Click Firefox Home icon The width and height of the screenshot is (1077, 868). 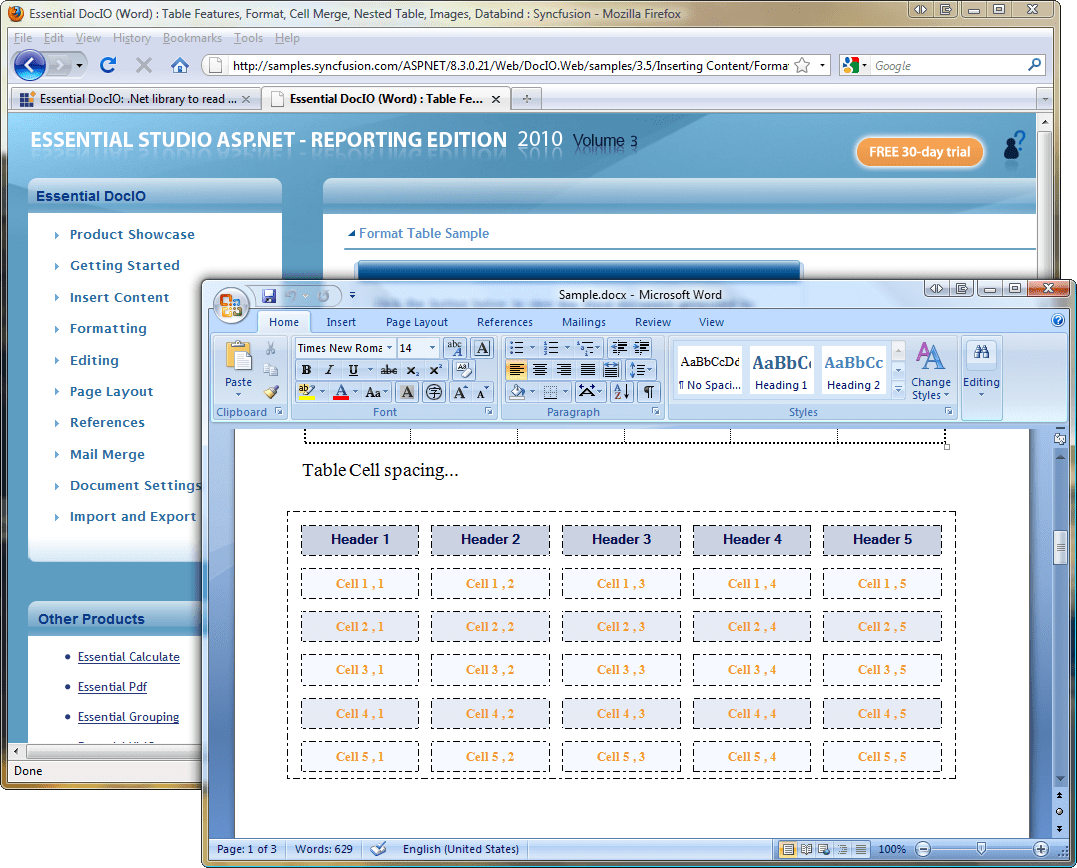coord(180,65)
